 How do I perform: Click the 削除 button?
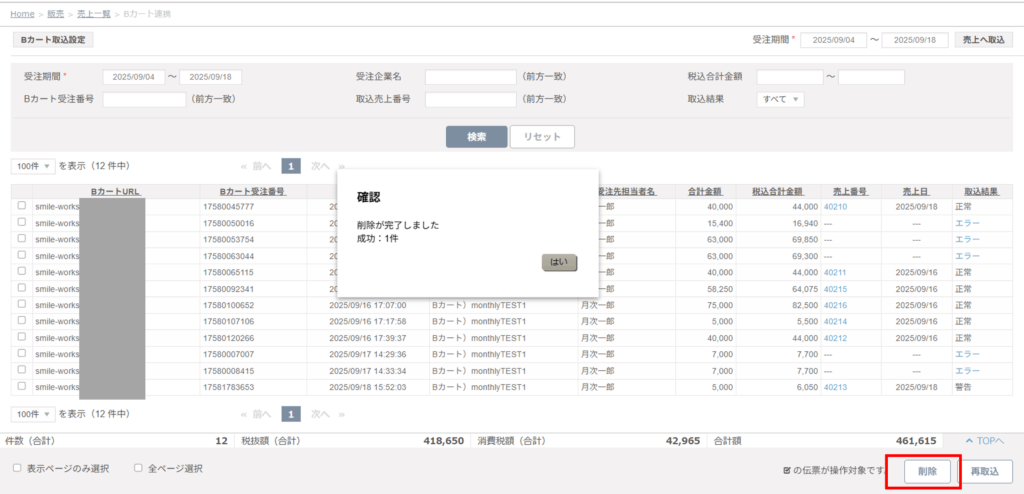927,471
